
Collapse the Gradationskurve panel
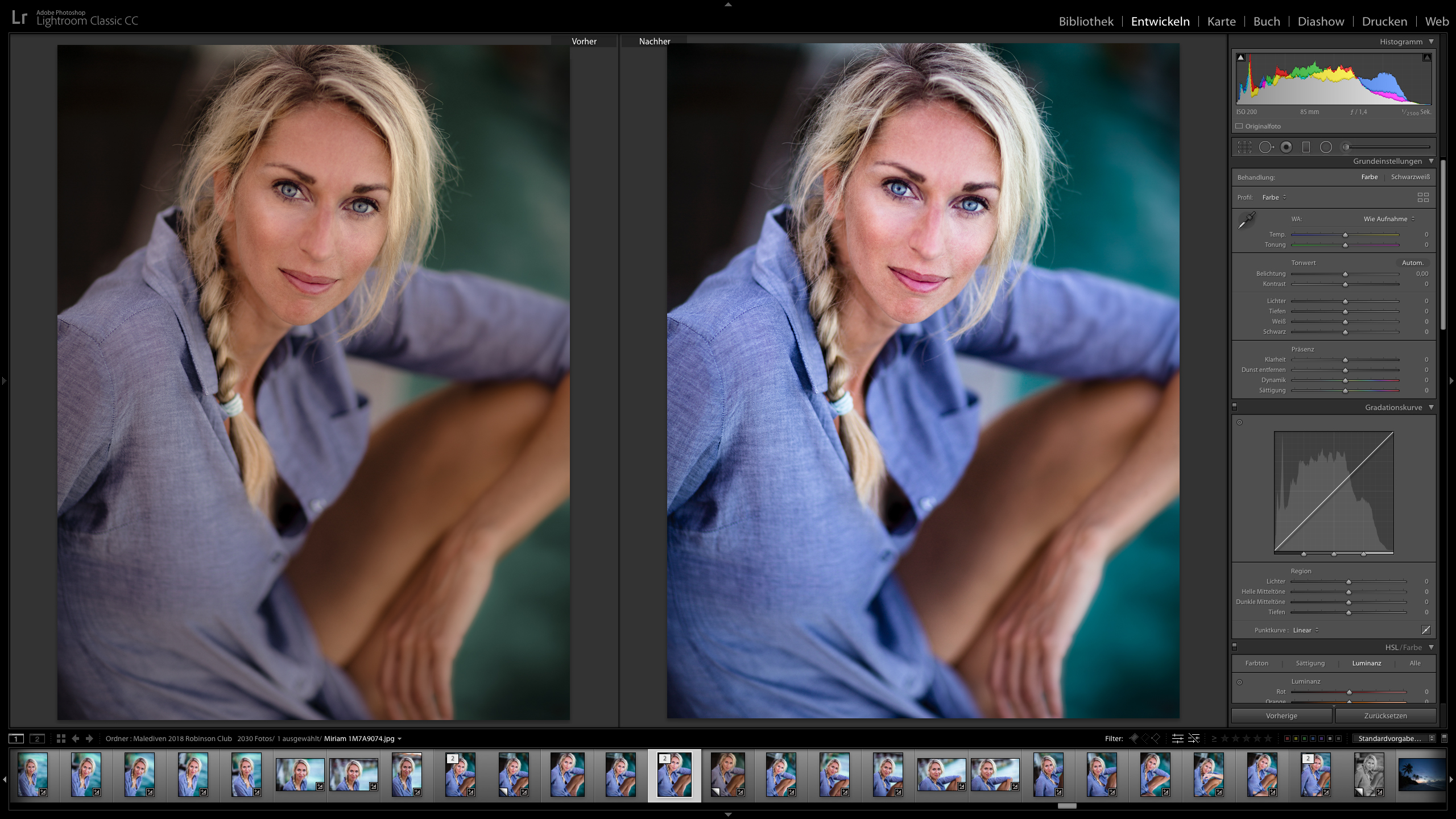point(1431,407)
